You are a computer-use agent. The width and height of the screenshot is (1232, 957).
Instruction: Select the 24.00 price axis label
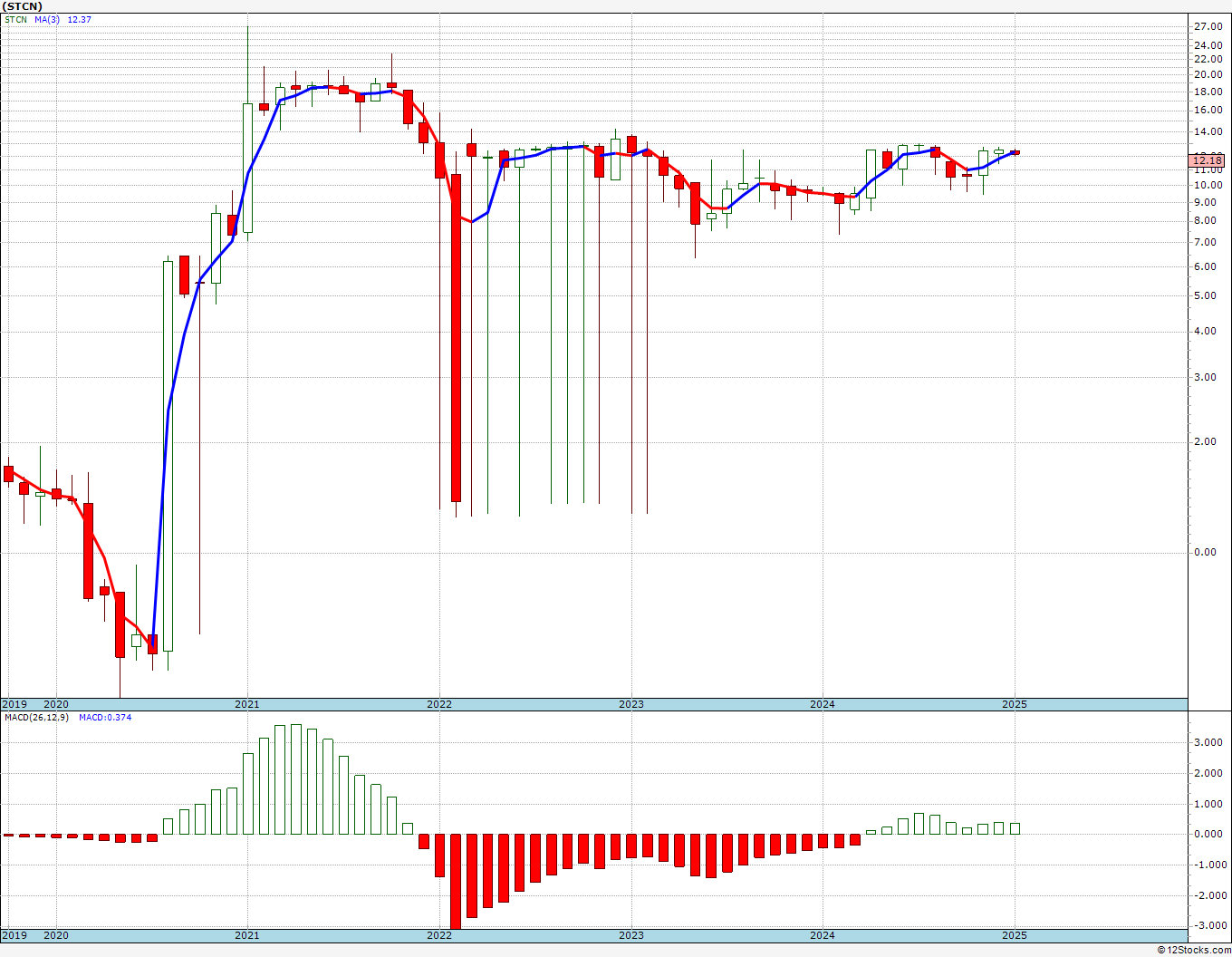point(1208,45)
